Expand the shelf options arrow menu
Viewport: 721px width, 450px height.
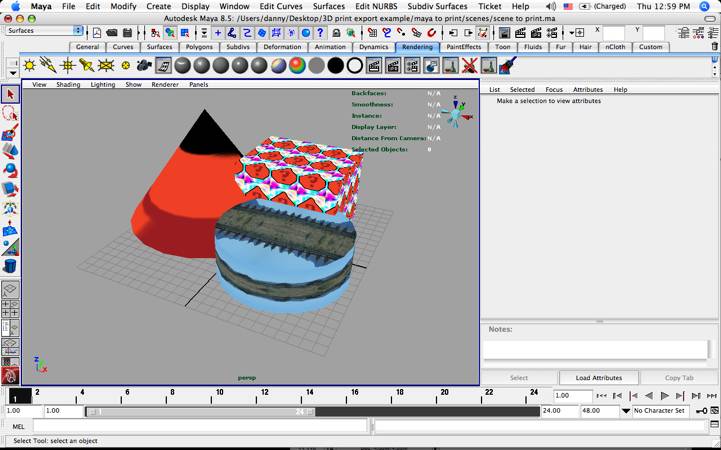tap(10, 71)
